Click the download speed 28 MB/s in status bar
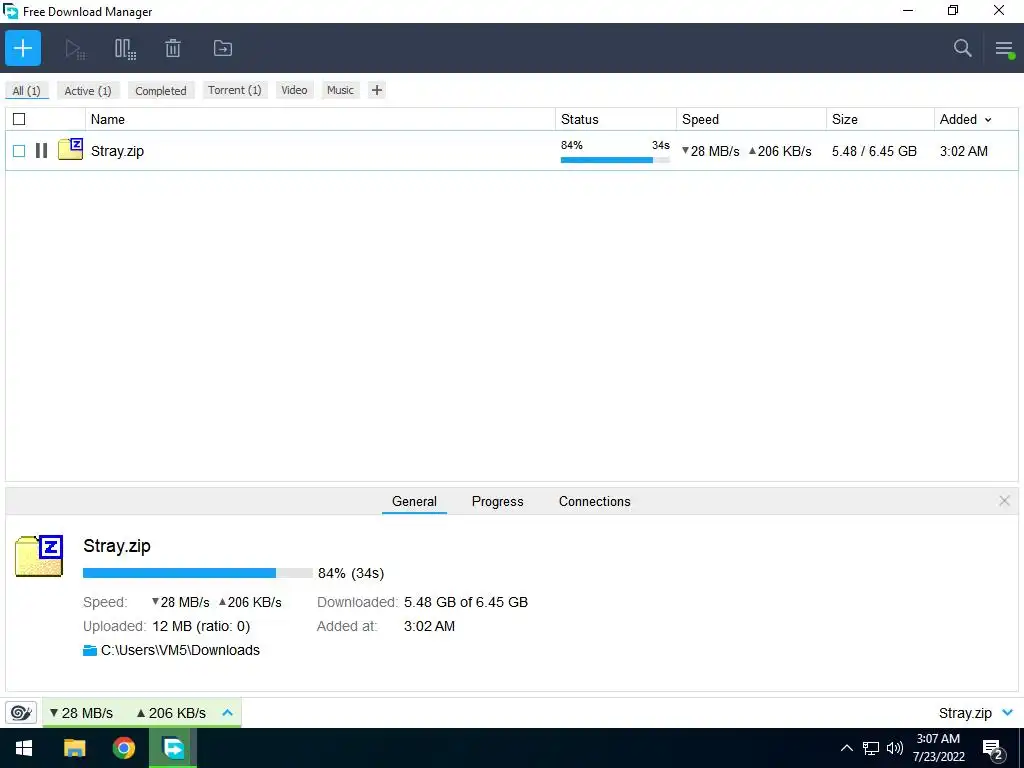Screen dimensions: 1024x768 (81, 713)
